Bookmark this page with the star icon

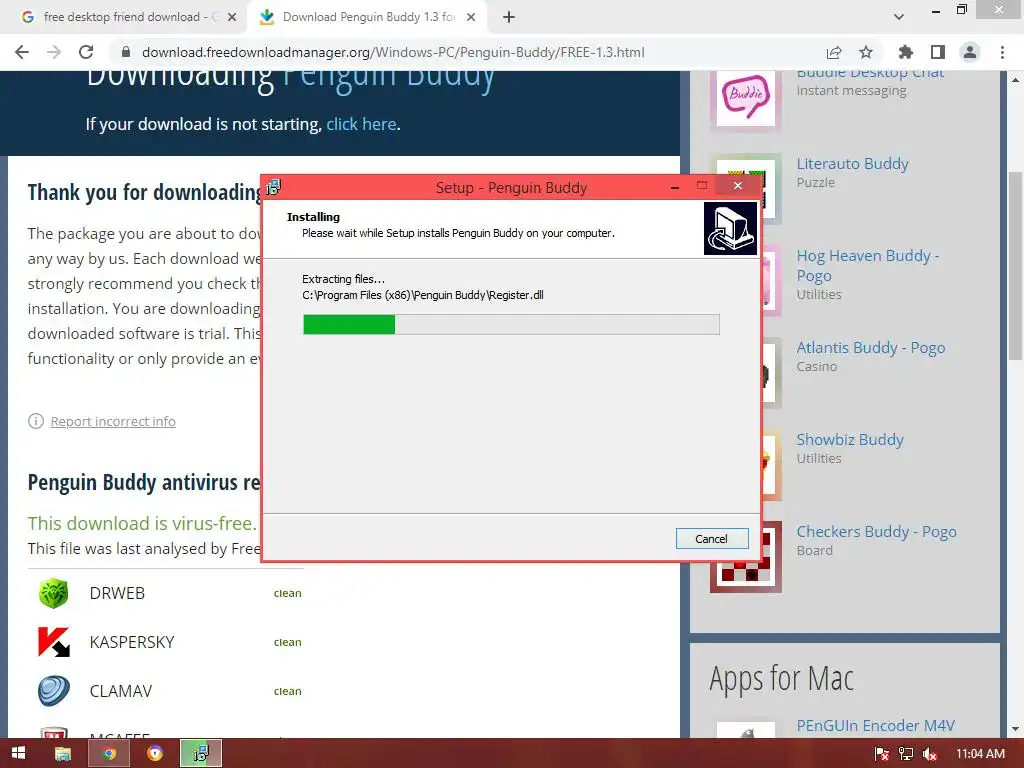(866, 52)
